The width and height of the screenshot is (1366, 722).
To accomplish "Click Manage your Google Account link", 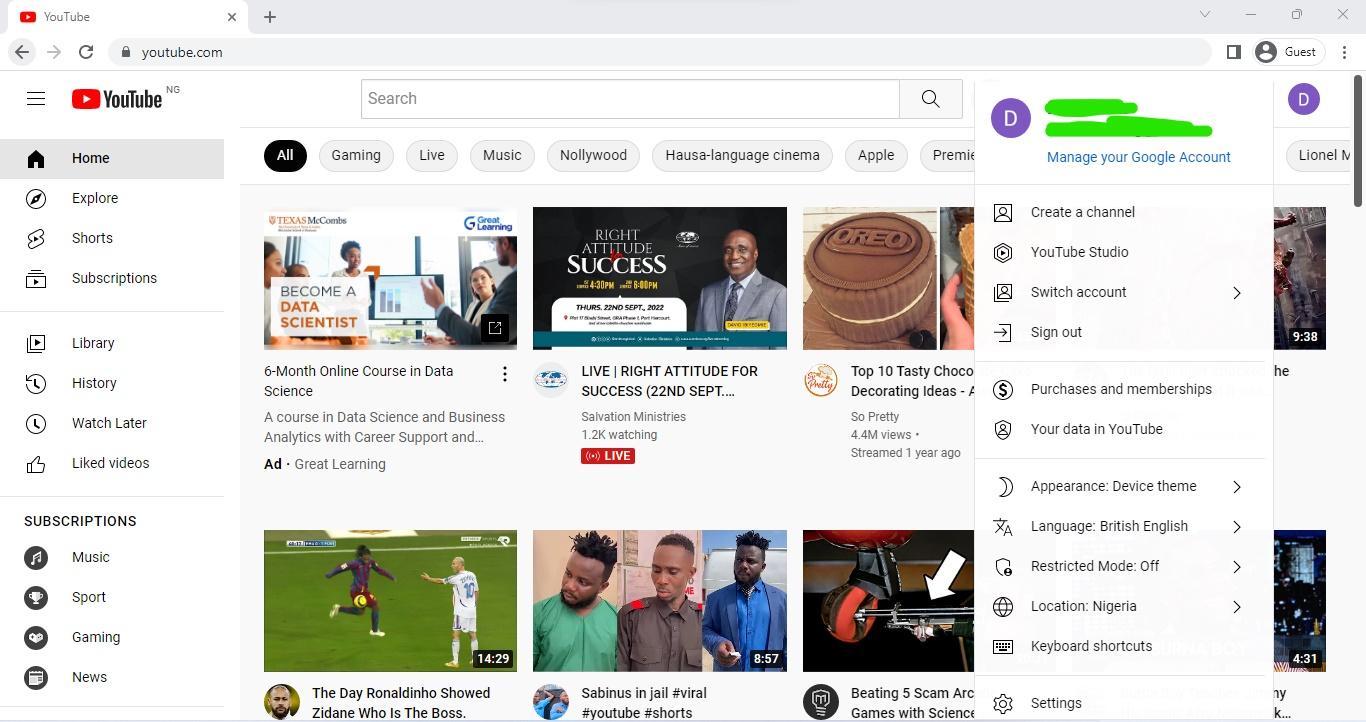I will 1139,157.
